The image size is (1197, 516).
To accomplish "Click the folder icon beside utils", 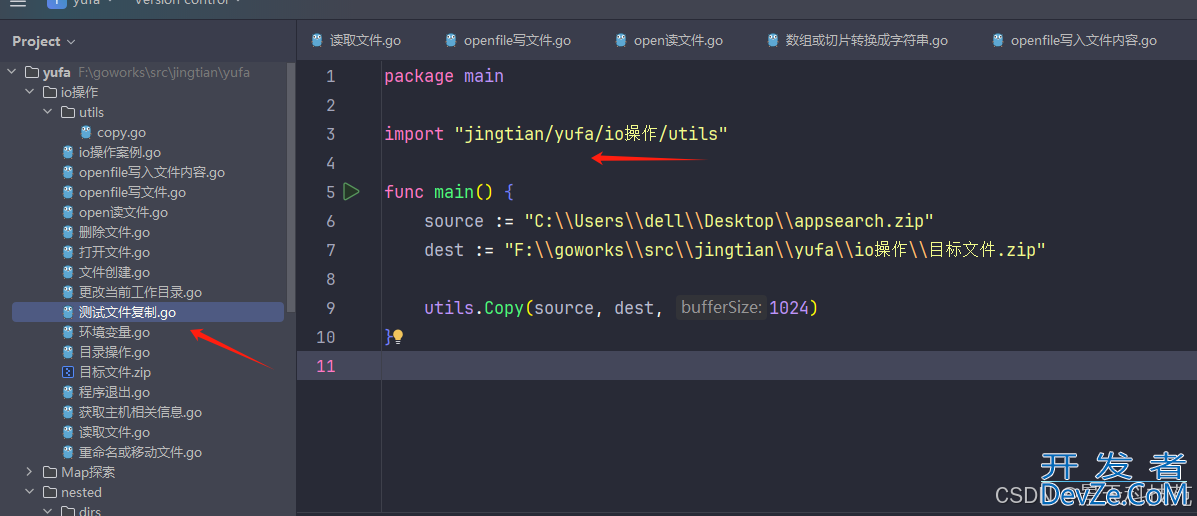I will [x=68, y=112].
